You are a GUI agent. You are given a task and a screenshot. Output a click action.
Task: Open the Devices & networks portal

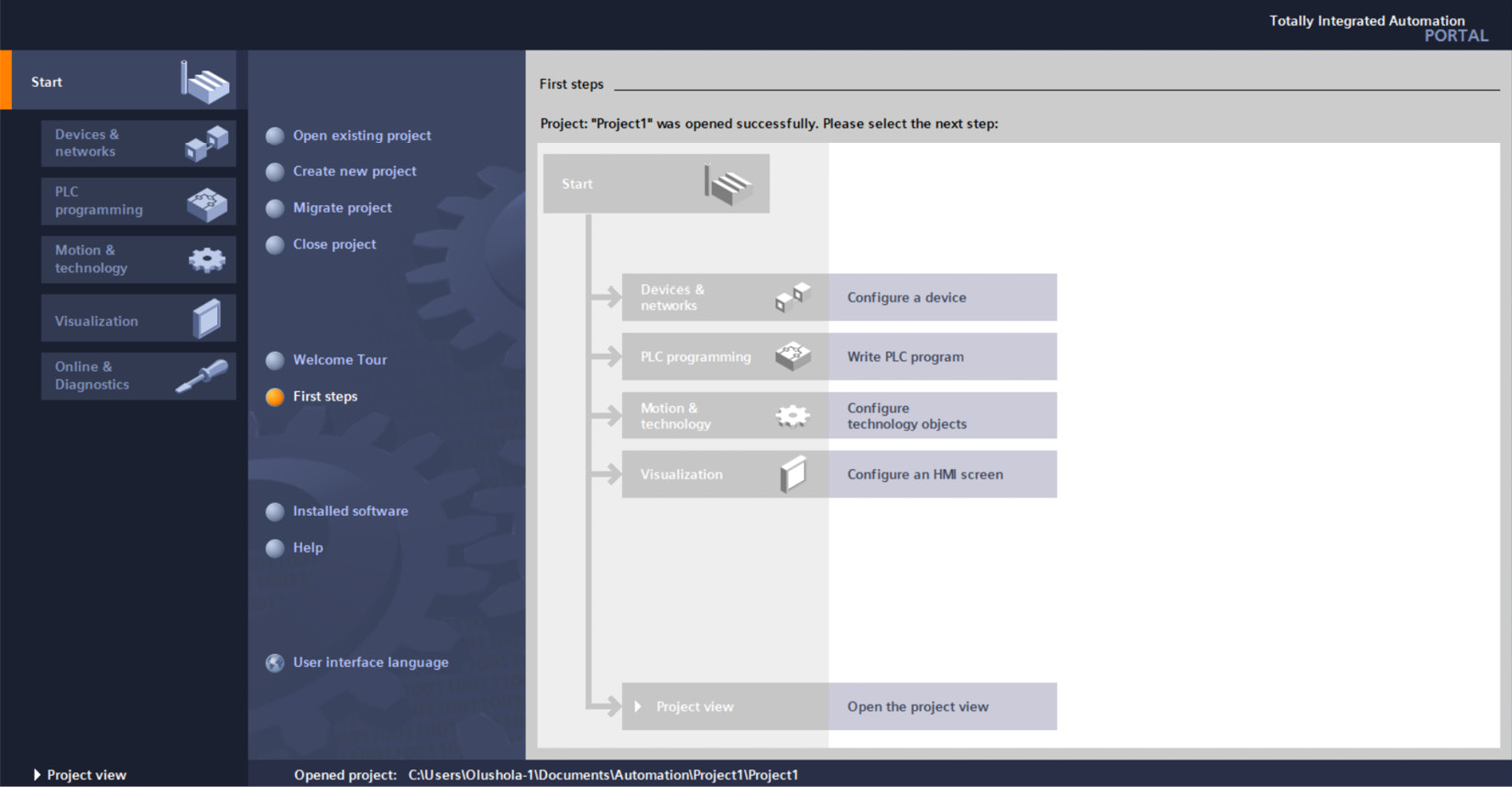[138, 143]
